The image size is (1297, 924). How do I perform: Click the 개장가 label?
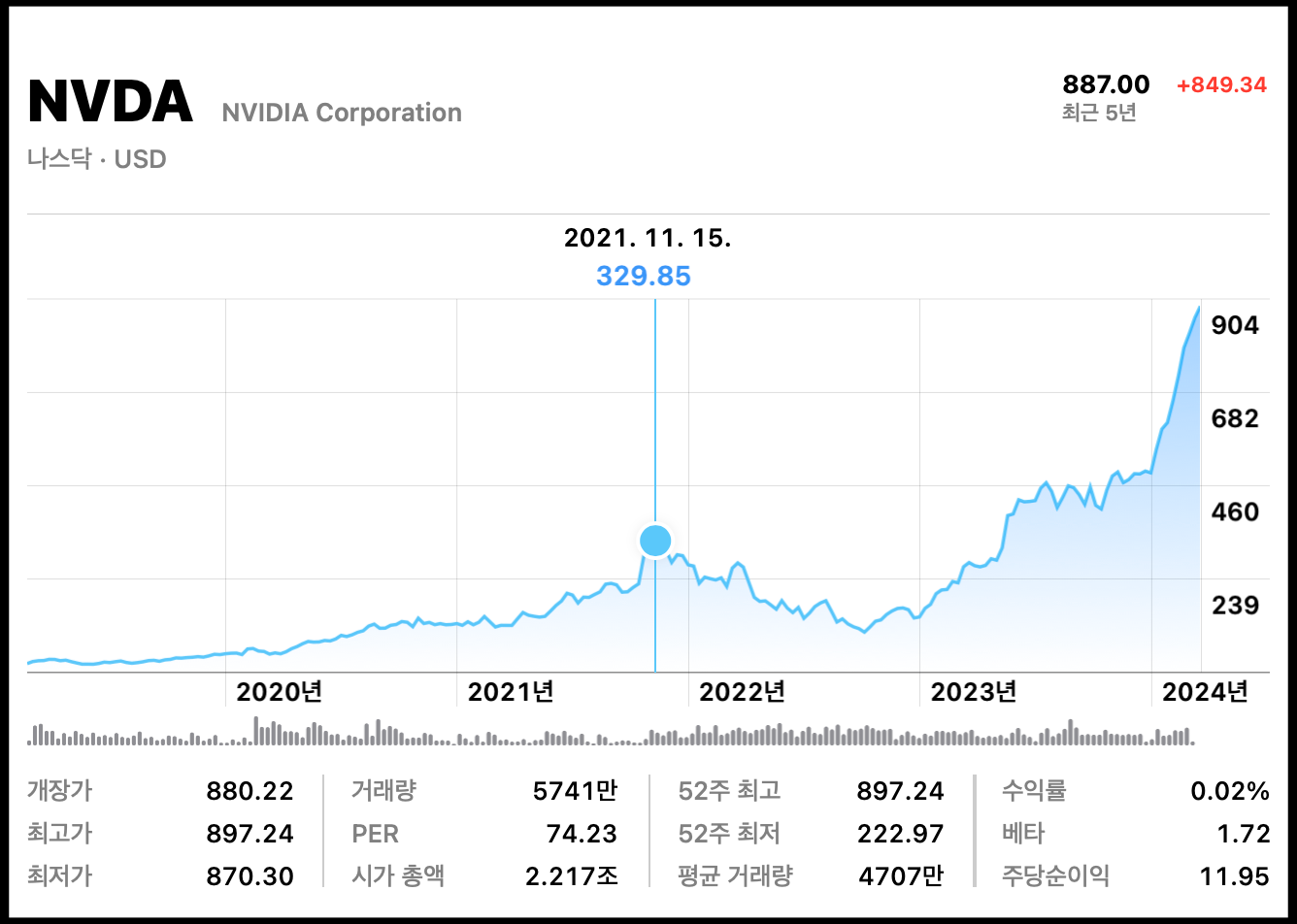pyautogui.click(x=60, y=791)
